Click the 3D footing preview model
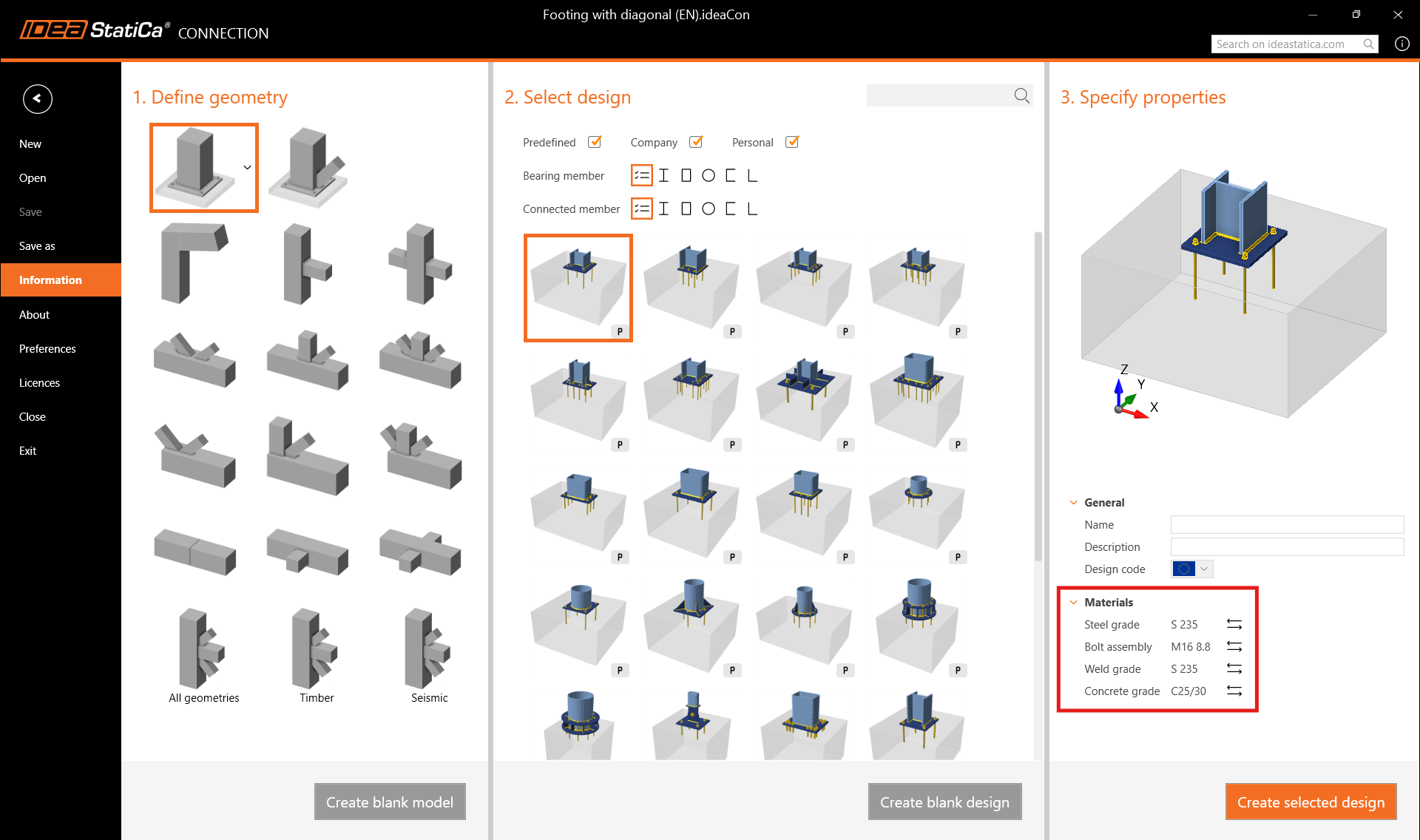Viewport: 1420px width, 840px height. 1234,294
